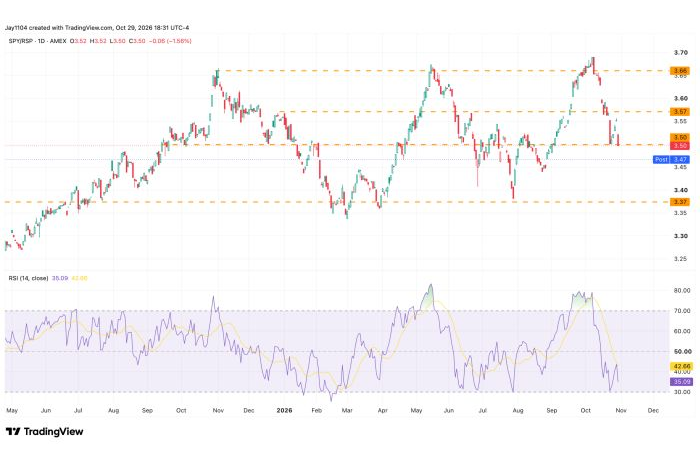This screenshot has height=467, width=700.
Task: Click 3.30 on the price axis
Action: pos(680,236)
